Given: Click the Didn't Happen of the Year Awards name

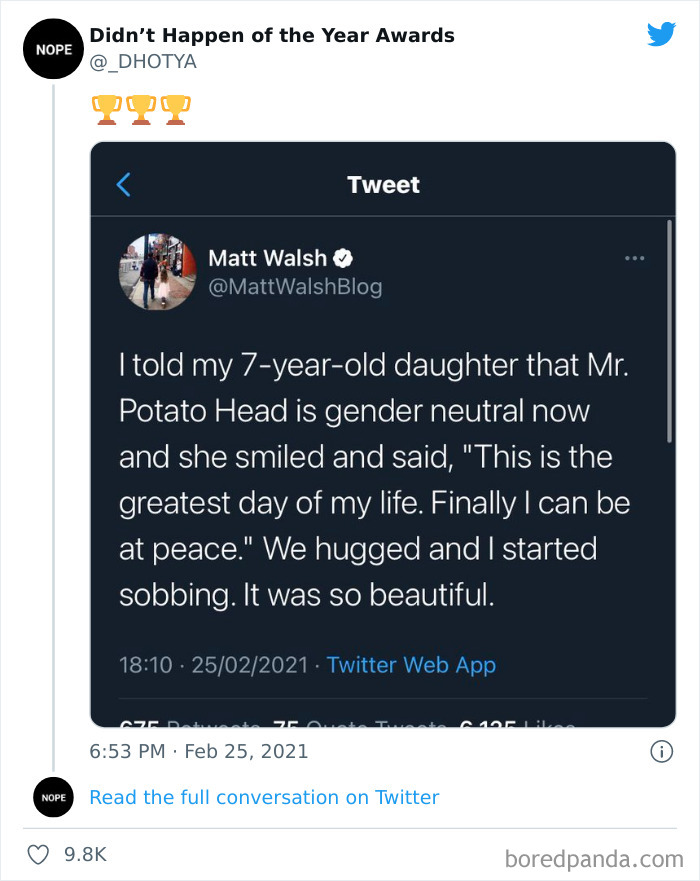Looking at the screenshot, I should tap(272, 36).
